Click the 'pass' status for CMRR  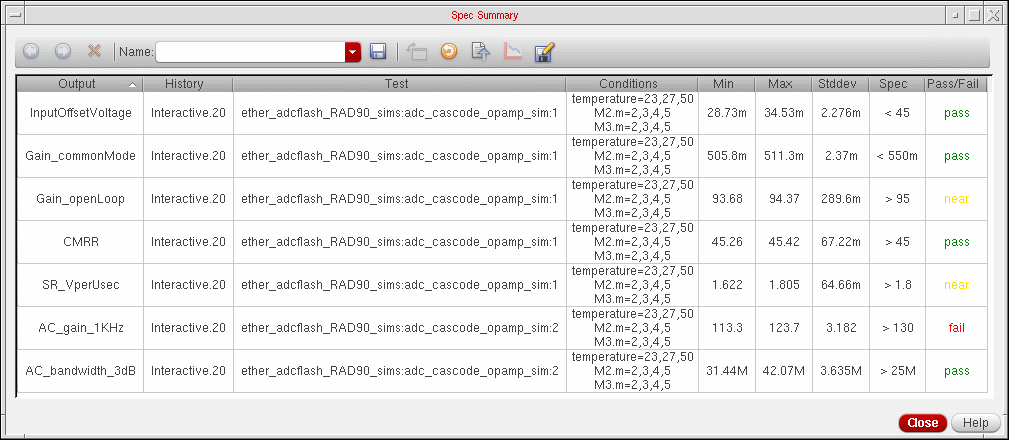956,242
